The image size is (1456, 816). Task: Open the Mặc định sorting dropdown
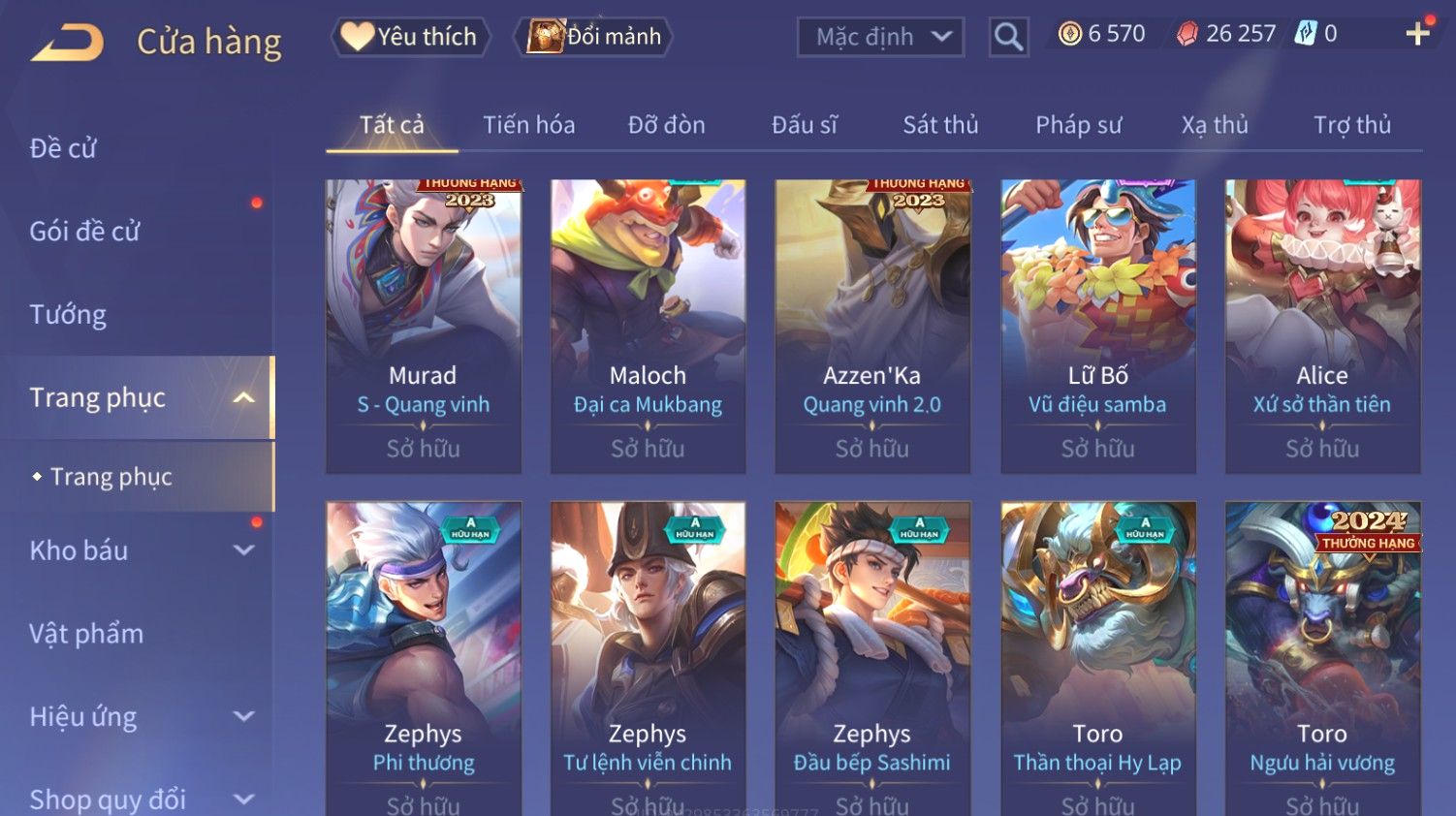coord(880,38)
